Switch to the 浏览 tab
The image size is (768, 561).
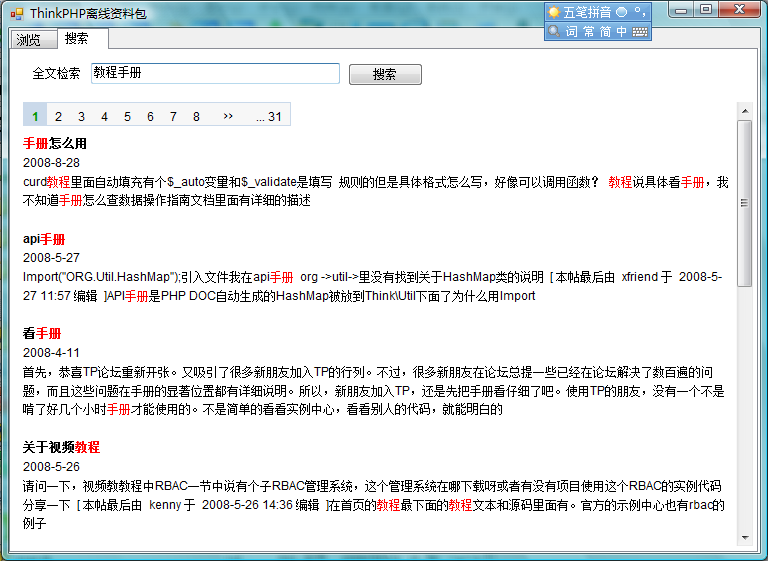point(33,39)
